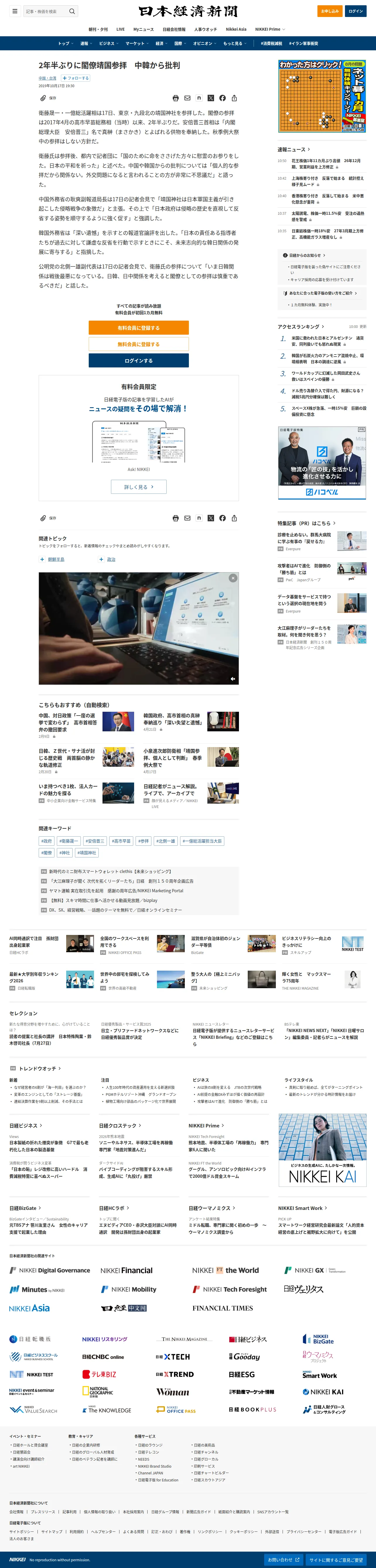376x1568 pixels.
Task: Click the header ログイン button
Action: pos(356,11)
